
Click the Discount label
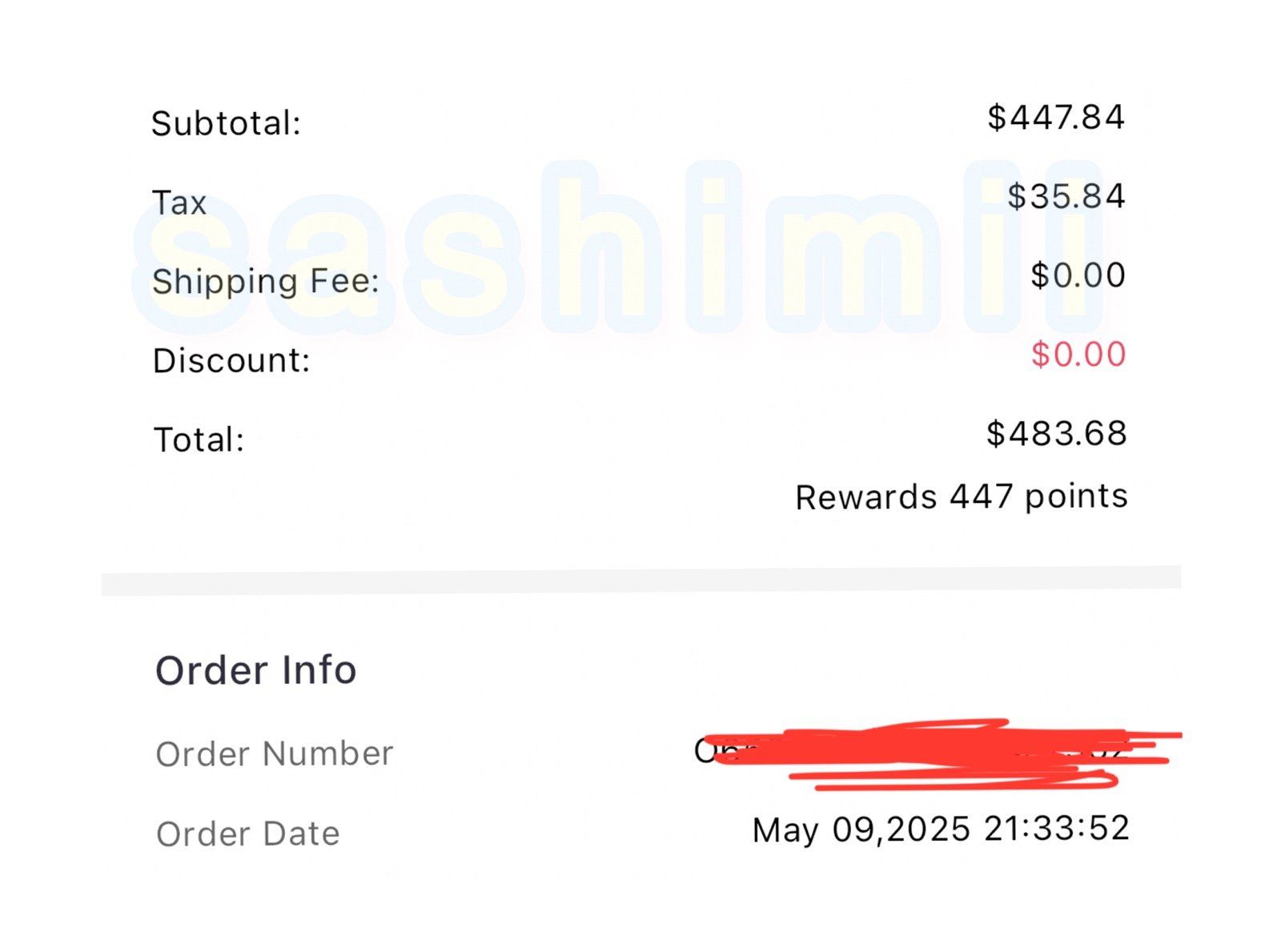231,360
